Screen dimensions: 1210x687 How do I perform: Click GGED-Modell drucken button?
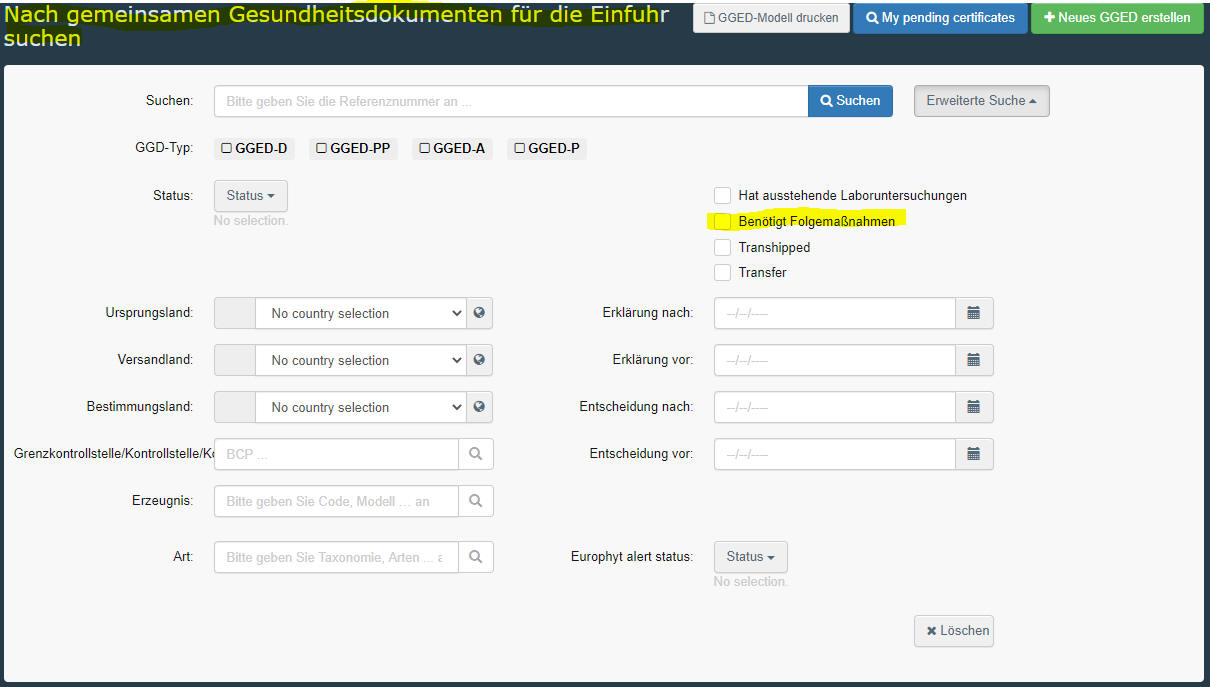point(771,18)
